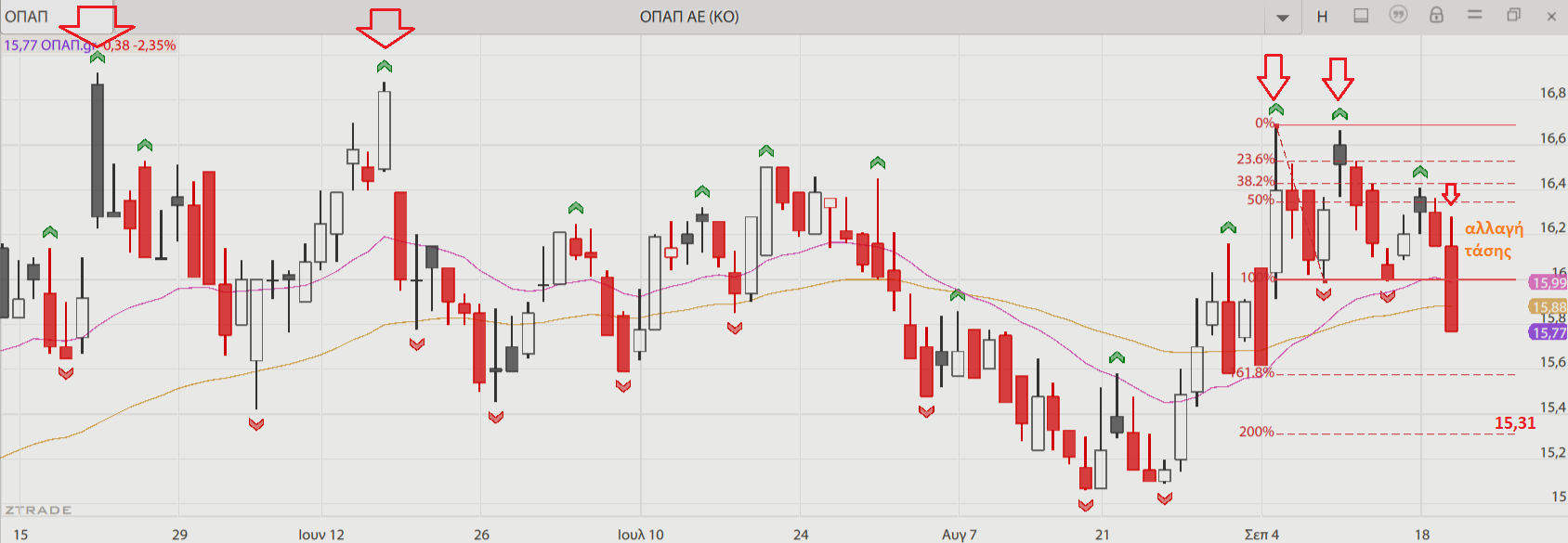Close the ΟΠΑΠ chart window
Screen dimensions: 1568x543
tap(1551, 16)
